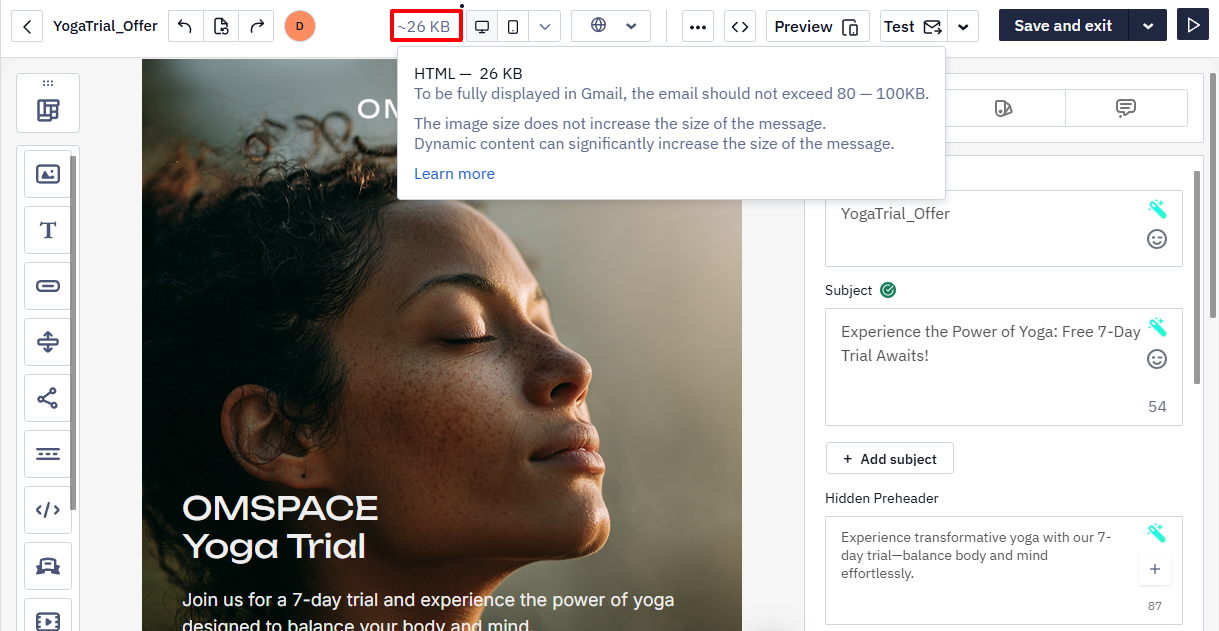Use AI wand in the name field

point(1157,209)
